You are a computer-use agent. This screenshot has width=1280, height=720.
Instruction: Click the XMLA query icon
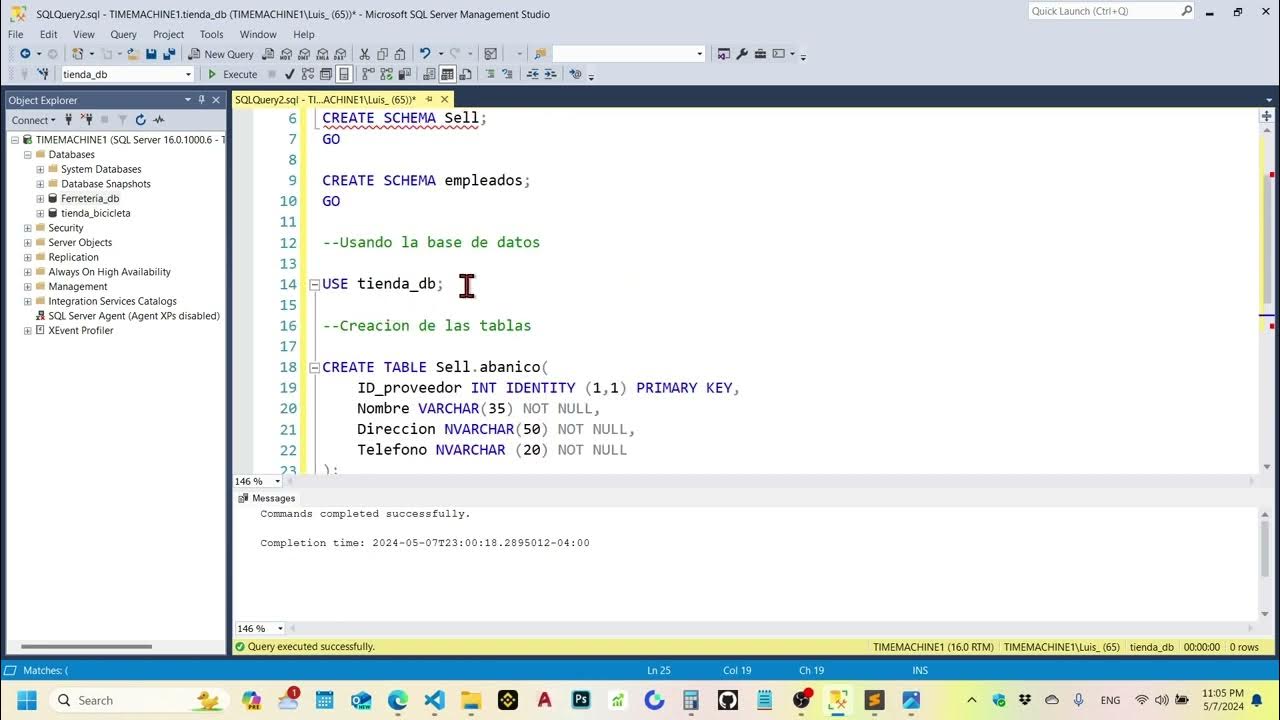click(x=322, y=54)
